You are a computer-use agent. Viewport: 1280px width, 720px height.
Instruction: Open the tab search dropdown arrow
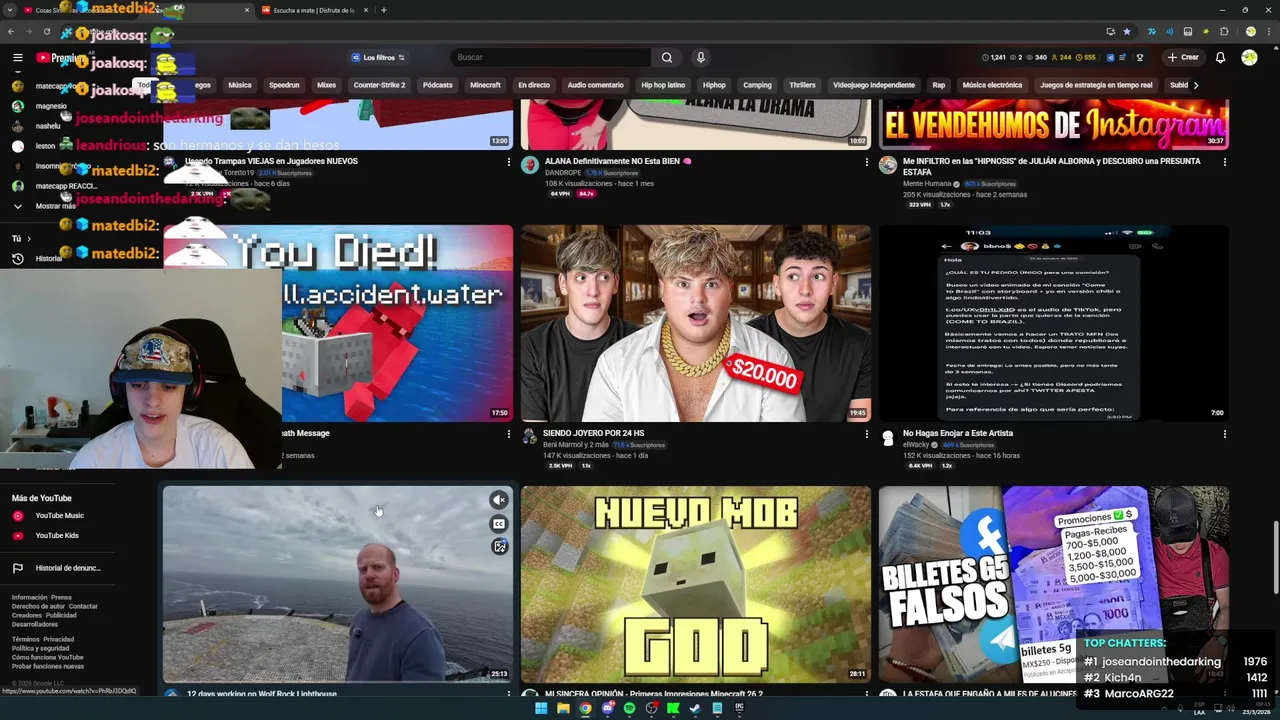[9, 10]
